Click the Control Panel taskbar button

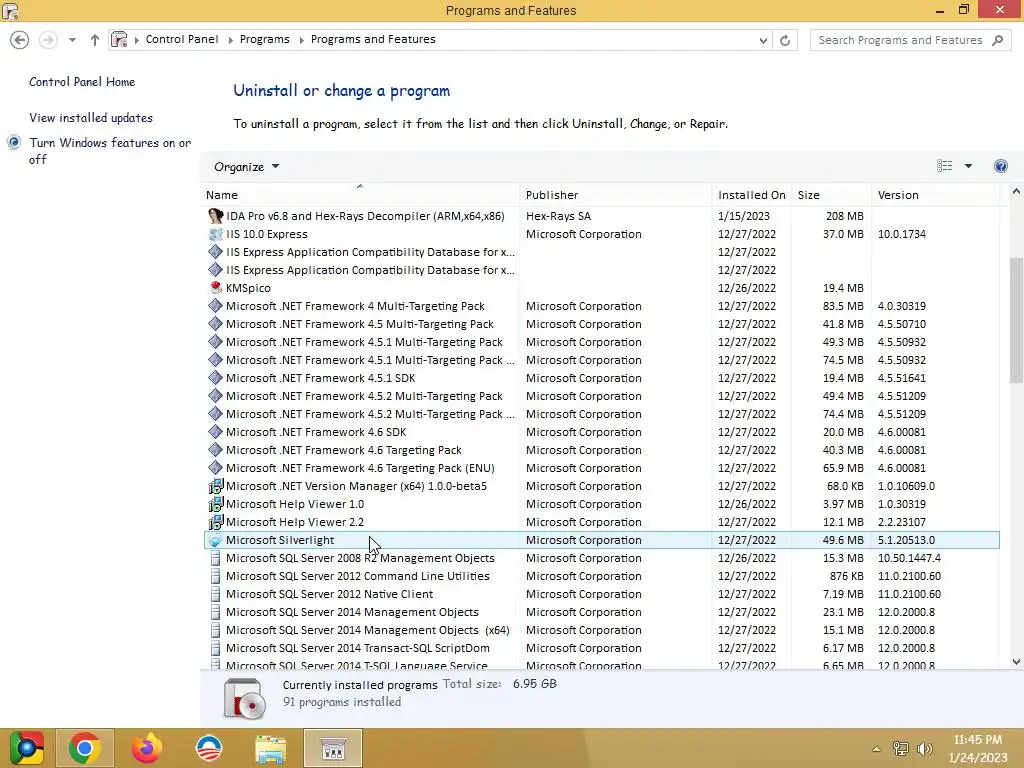(333, 748)
